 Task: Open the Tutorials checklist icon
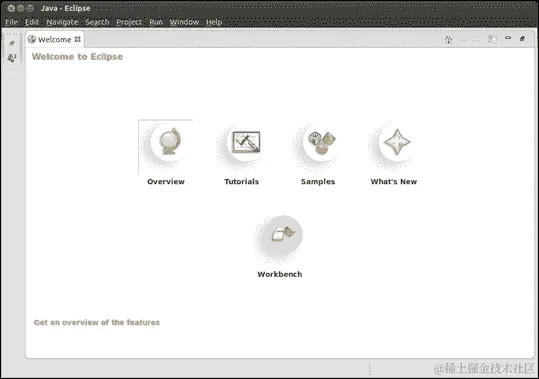(246, 142)
